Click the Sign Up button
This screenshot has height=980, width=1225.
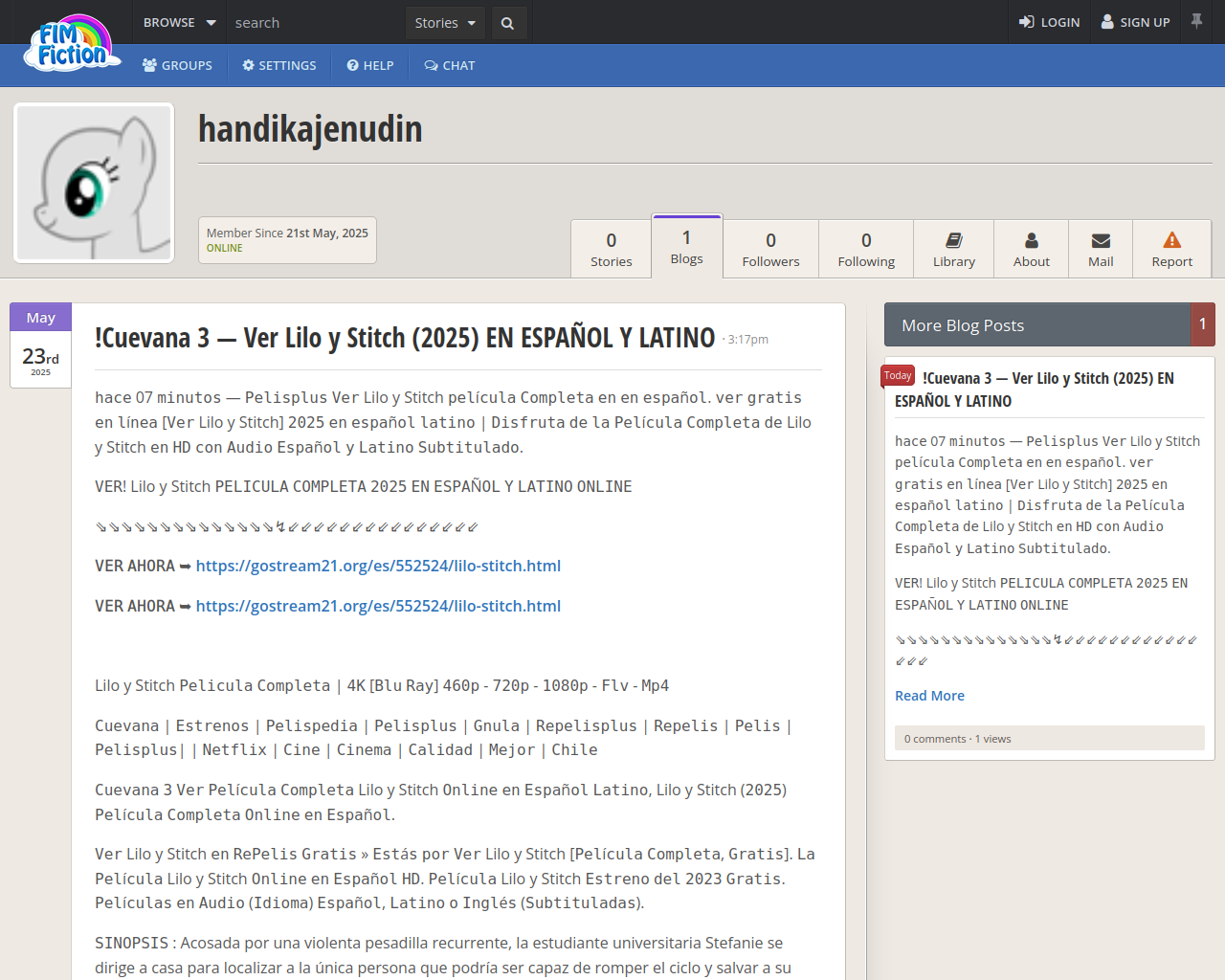tap(1135, 22)
